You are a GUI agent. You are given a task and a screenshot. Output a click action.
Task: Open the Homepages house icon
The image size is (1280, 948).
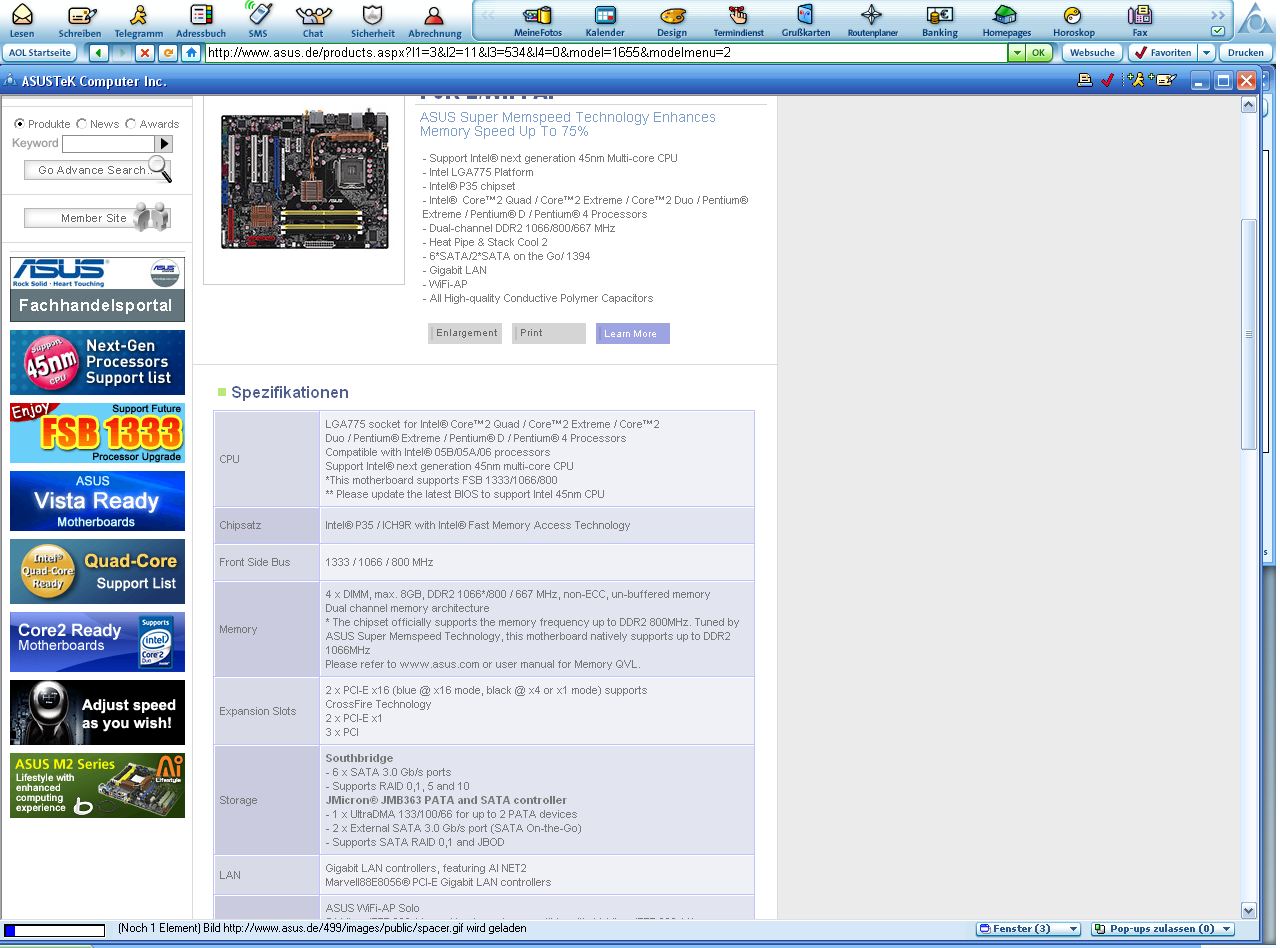[x=1006, y=15]
